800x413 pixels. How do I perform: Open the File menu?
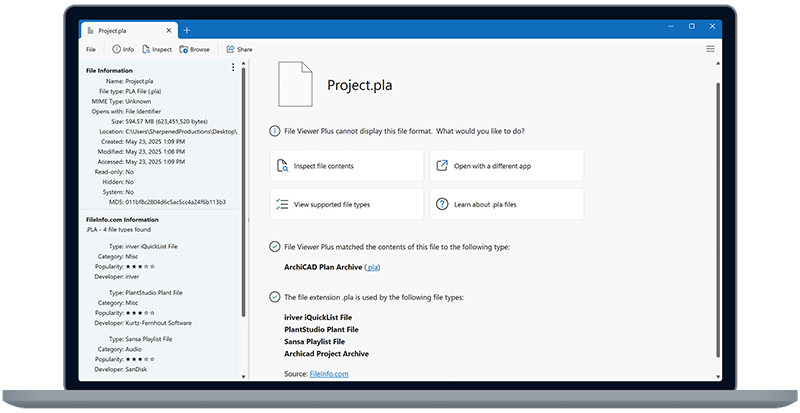tap(91, 50)
